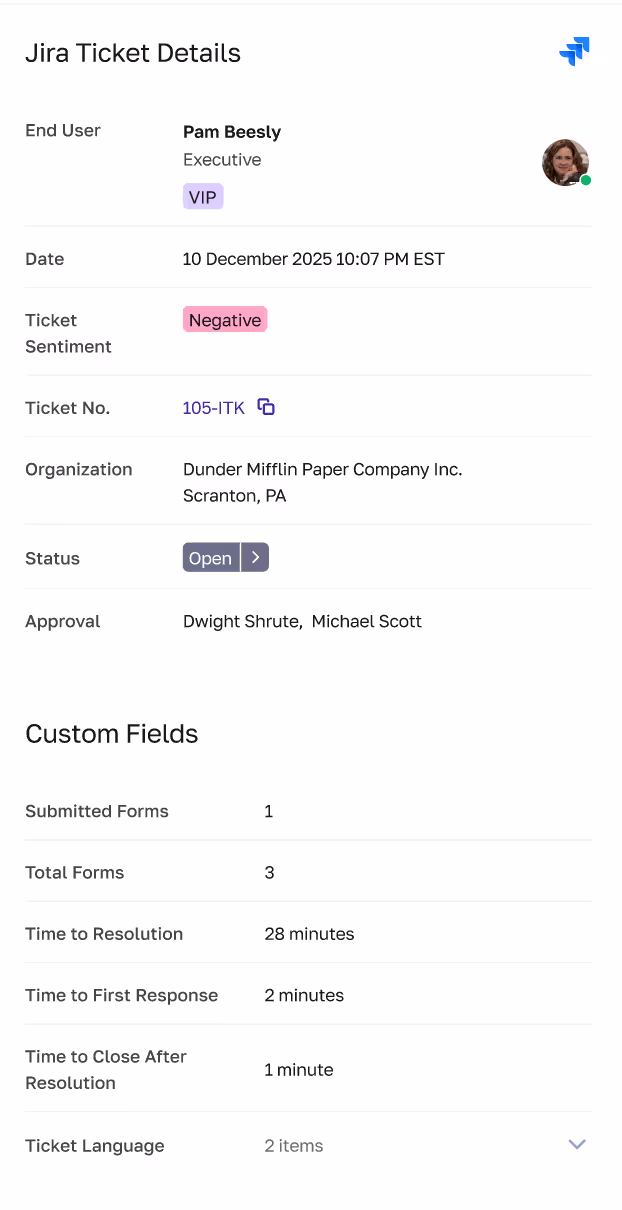Click the VIP badge

[x=203, y=197]
